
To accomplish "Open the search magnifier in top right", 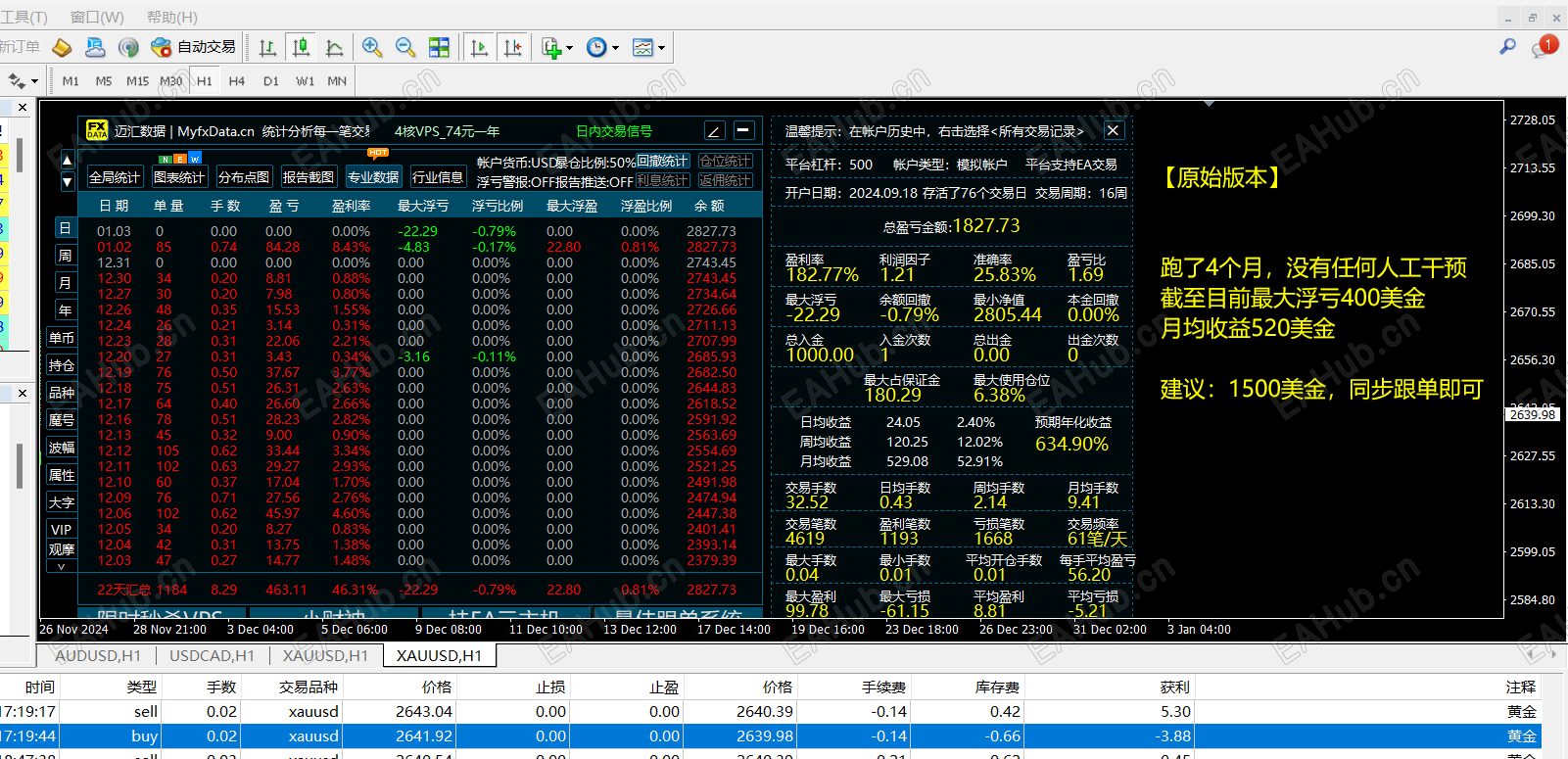I will [x=1507, y=46].
